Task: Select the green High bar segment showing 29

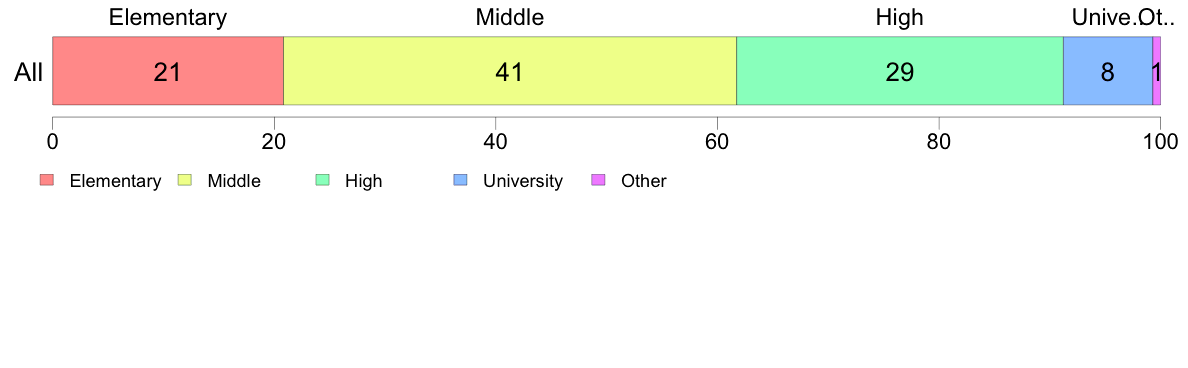Action: [x=900, y=70]
